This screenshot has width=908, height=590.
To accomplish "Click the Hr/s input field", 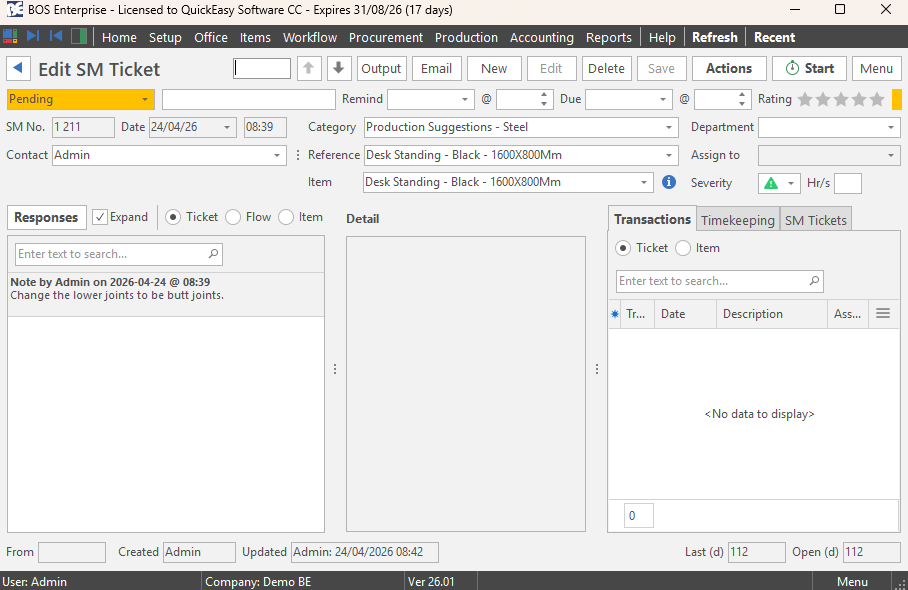I will 848,183.
